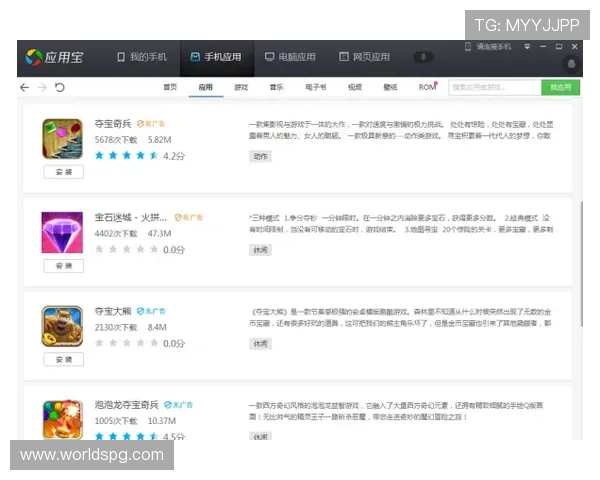Click the 夺宝大熊 description text
The image size is (600, 480).
(400, 318)
